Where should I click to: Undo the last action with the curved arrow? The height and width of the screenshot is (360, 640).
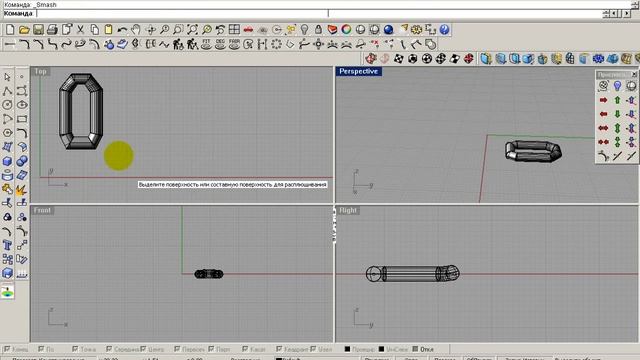pos(122,29)
